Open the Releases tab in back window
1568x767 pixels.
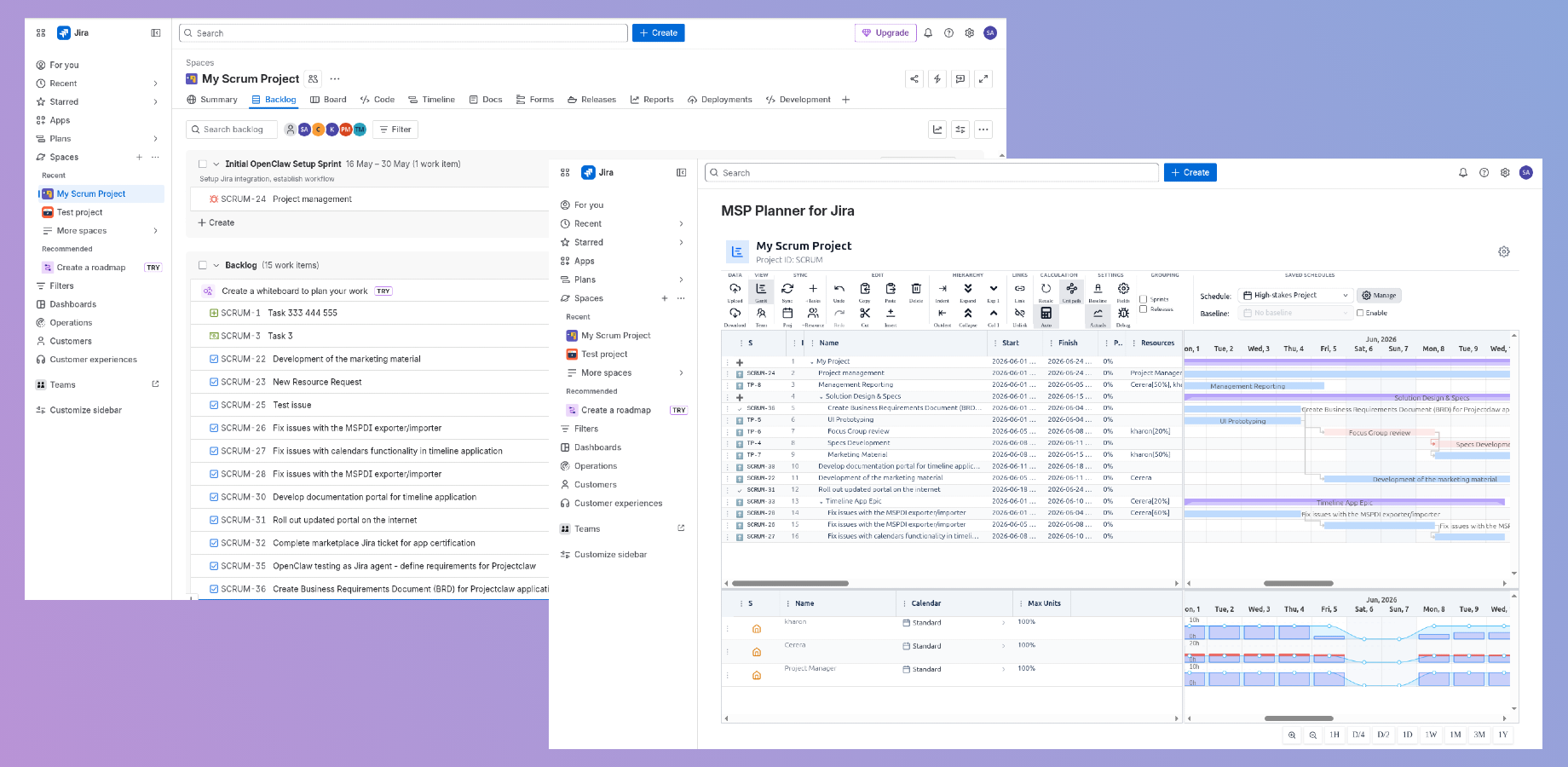point(591,100)
